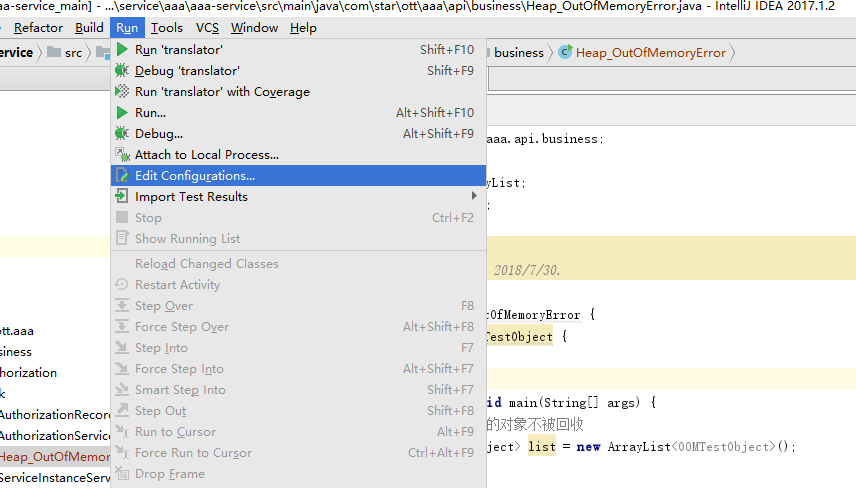Click the Edit Configurations pencil icon
This screenshot has height=488, width=856.
[x=122, y=176]
